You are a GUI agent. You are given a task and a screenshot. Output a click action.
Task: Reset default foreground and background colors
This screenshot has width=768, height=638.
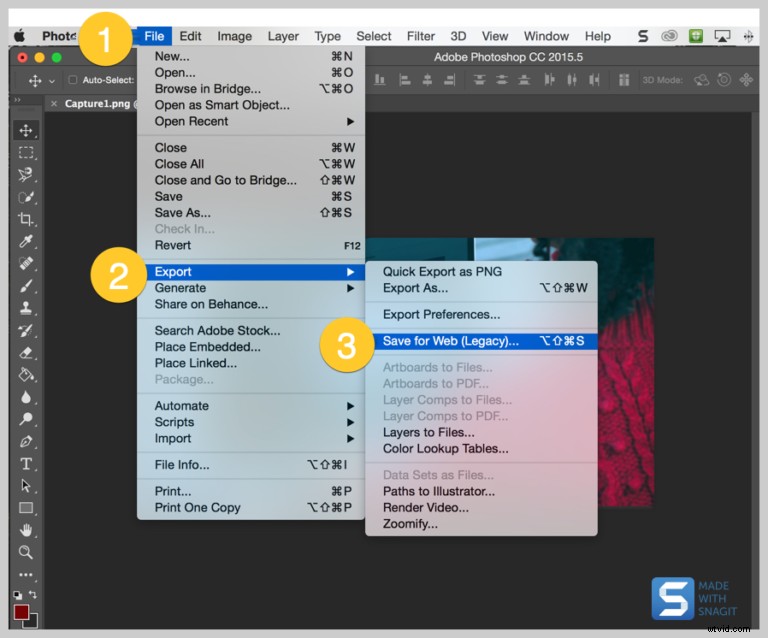18,595
